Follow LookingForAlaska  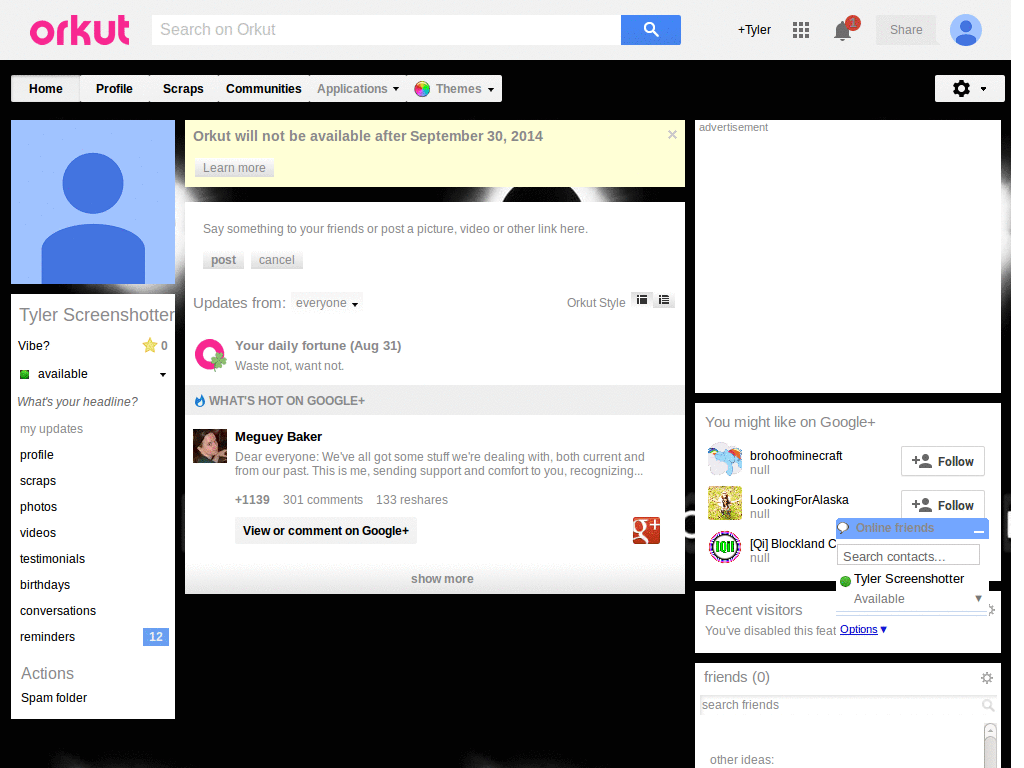tap(942, 504)
